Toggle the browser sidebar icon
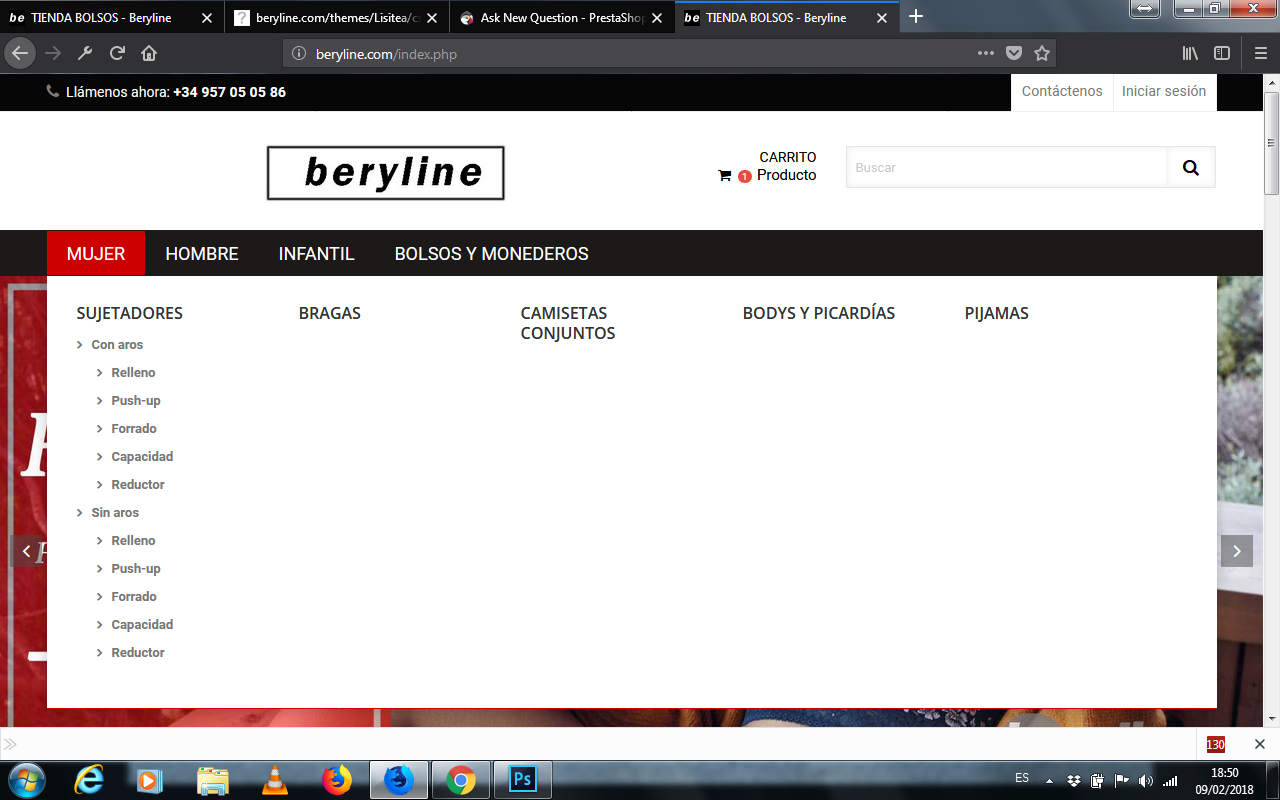The height and width of the screenshot is (800, 1280). point(1222,53)
